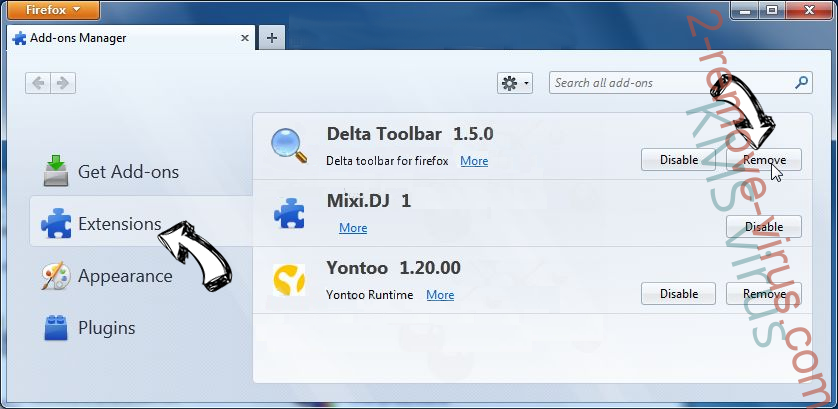The width and height of the screenshot is (838, 409).
Task: Disable the Yontoo extension
Action: click(x=678, y=294)
